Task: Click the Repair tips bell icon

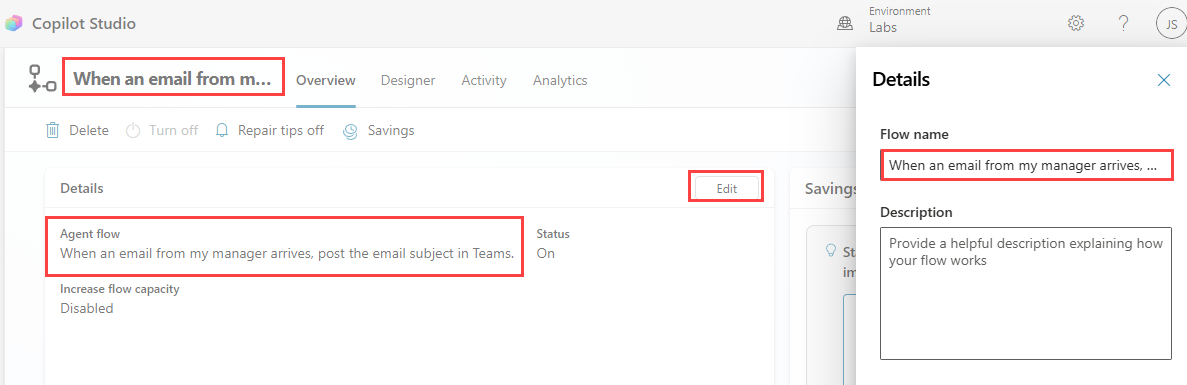Action: coord(222,130)
